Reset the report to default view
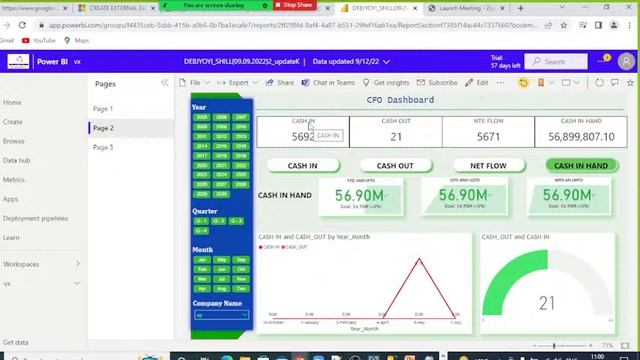The height and width of the screenshot is (360, 640). pyautogui.click(x=523, y=83)
